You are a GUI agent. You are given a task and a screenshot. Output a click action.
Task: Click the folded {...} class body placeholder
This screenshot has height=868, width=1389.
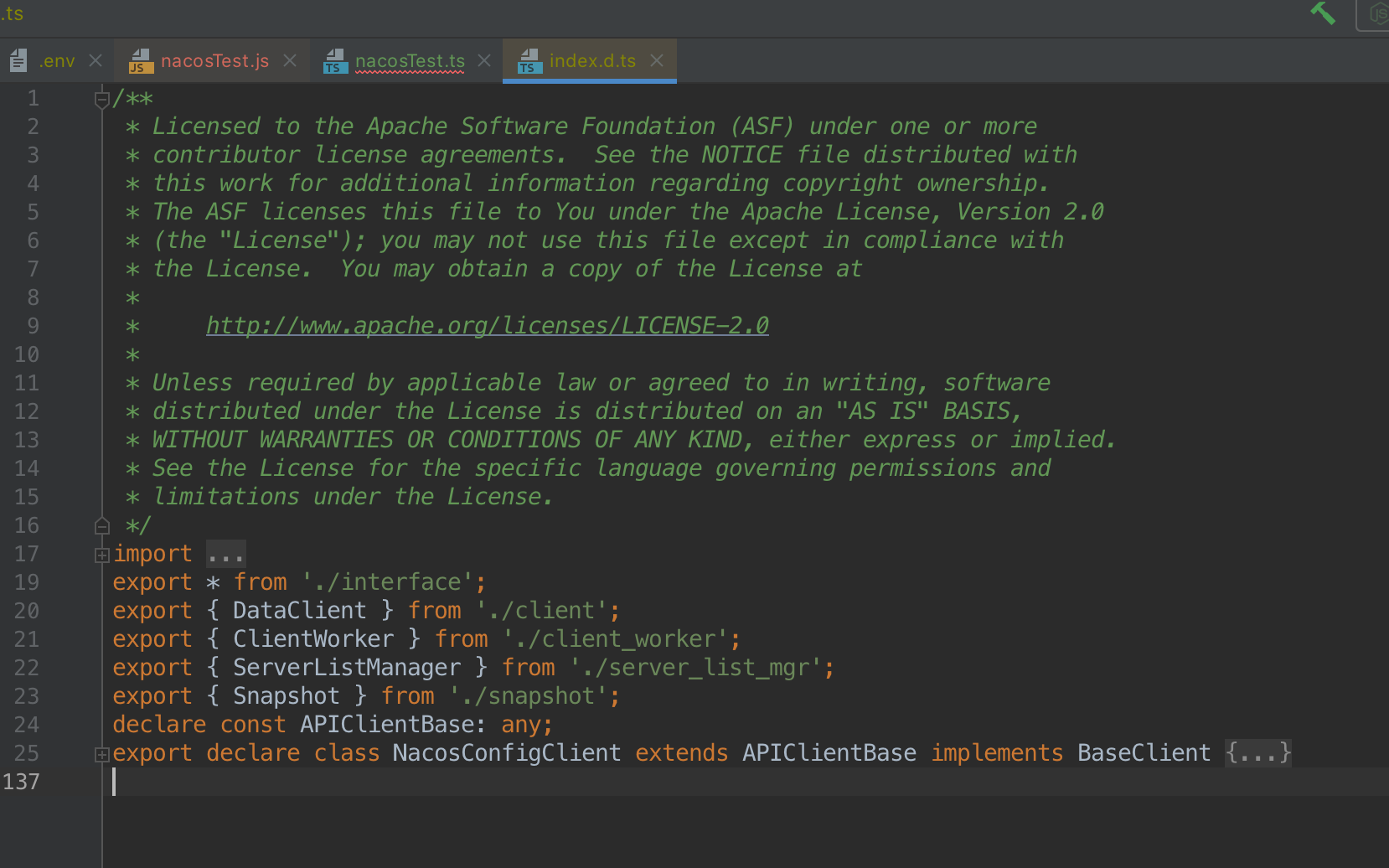coord(1258,753)
